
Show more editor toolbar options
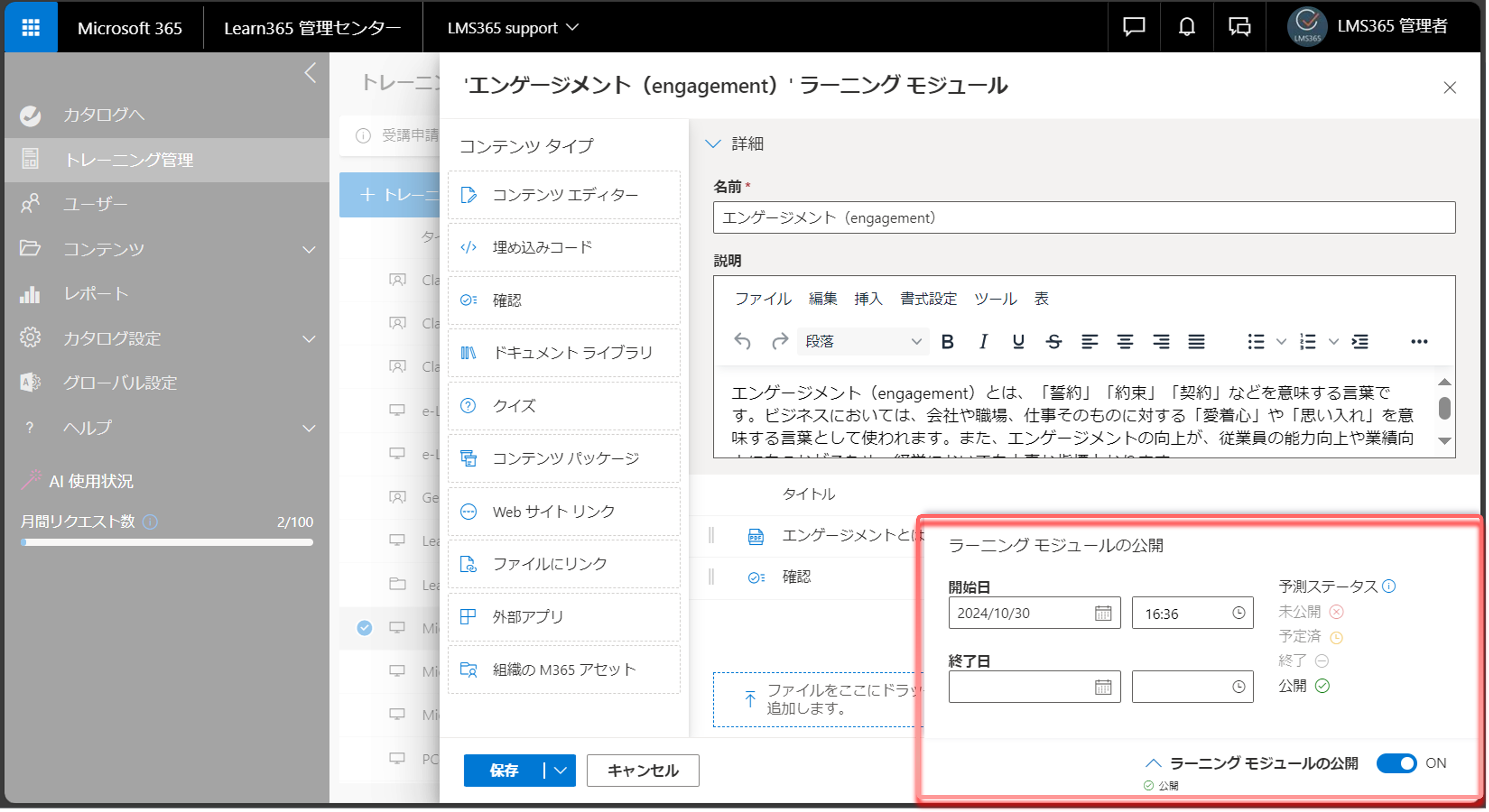[1419, 342]
